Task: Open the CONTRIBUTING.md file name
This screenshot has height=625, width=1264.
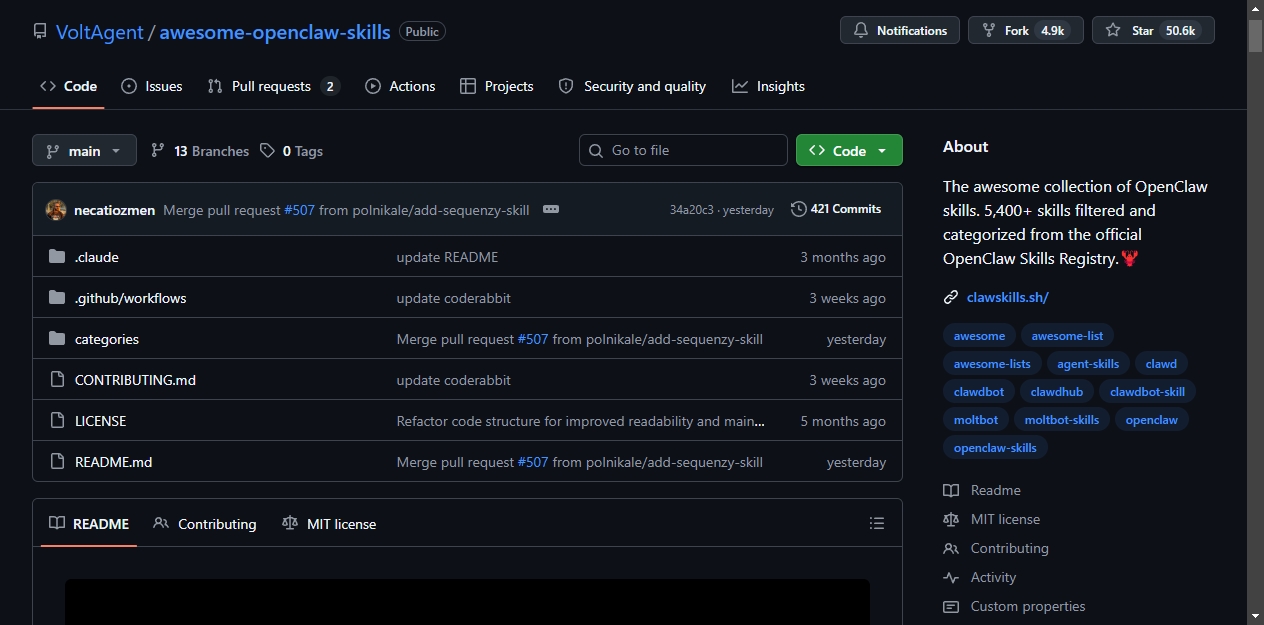Action: [135, 380]
